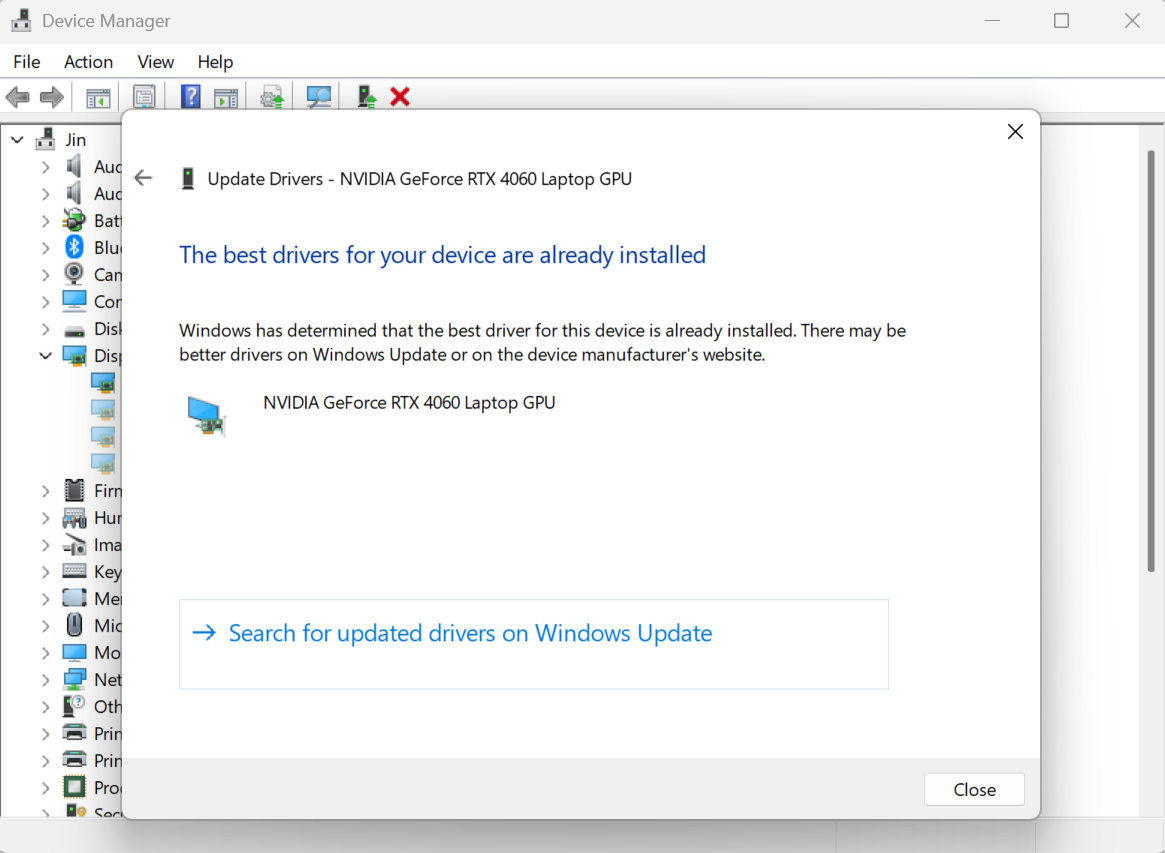This screenshot has width=1165, height=853.
Task: Select the Imaging devices icon in tree
Action: [74, 545]
